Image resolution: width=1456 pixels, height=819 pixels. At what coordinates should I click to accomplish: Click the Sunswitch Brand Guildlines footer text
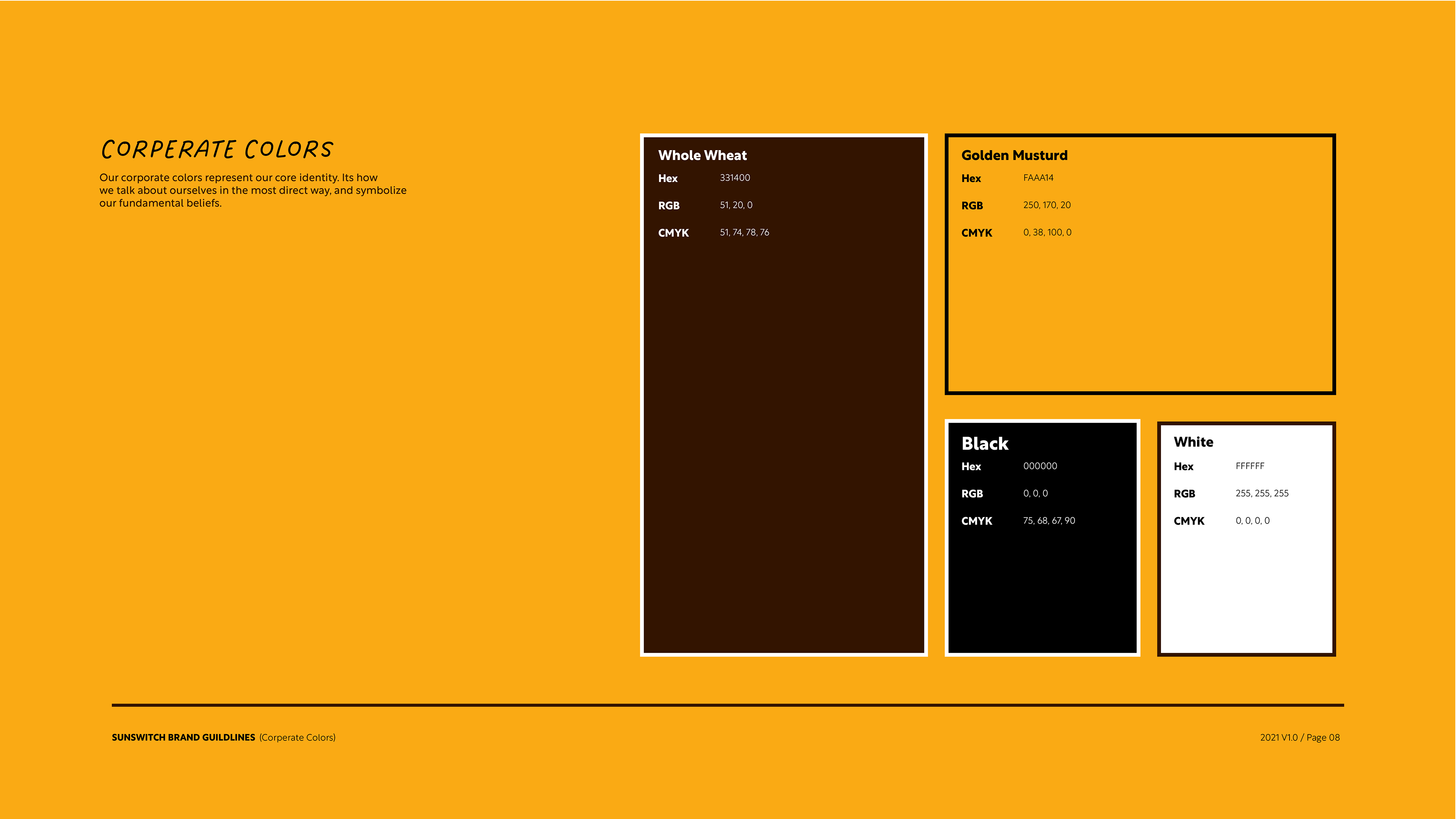pyautogui.click(x=183, y=737)
